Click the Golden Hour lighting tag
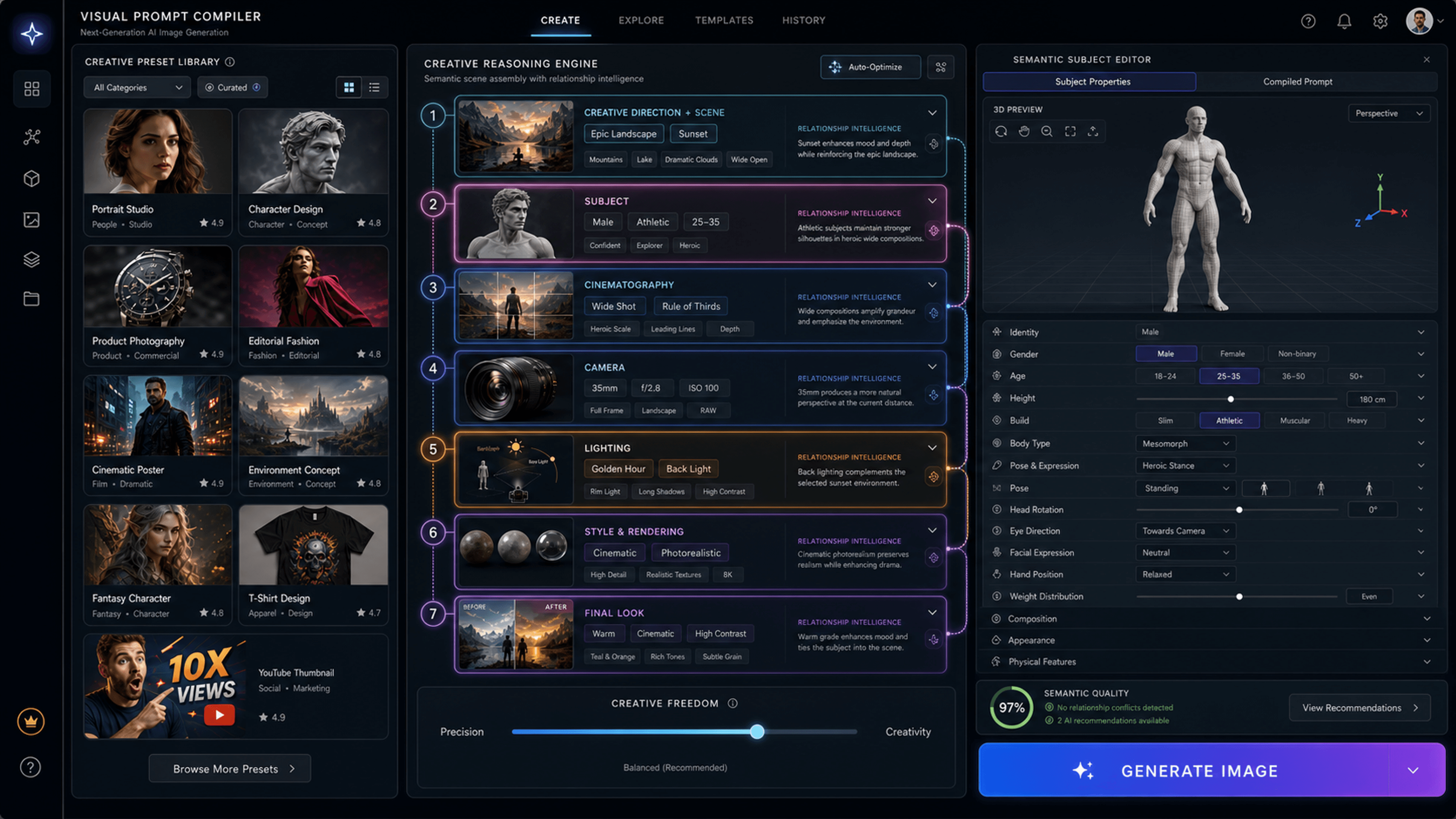 pyautogui.click(x=618, y=469)
